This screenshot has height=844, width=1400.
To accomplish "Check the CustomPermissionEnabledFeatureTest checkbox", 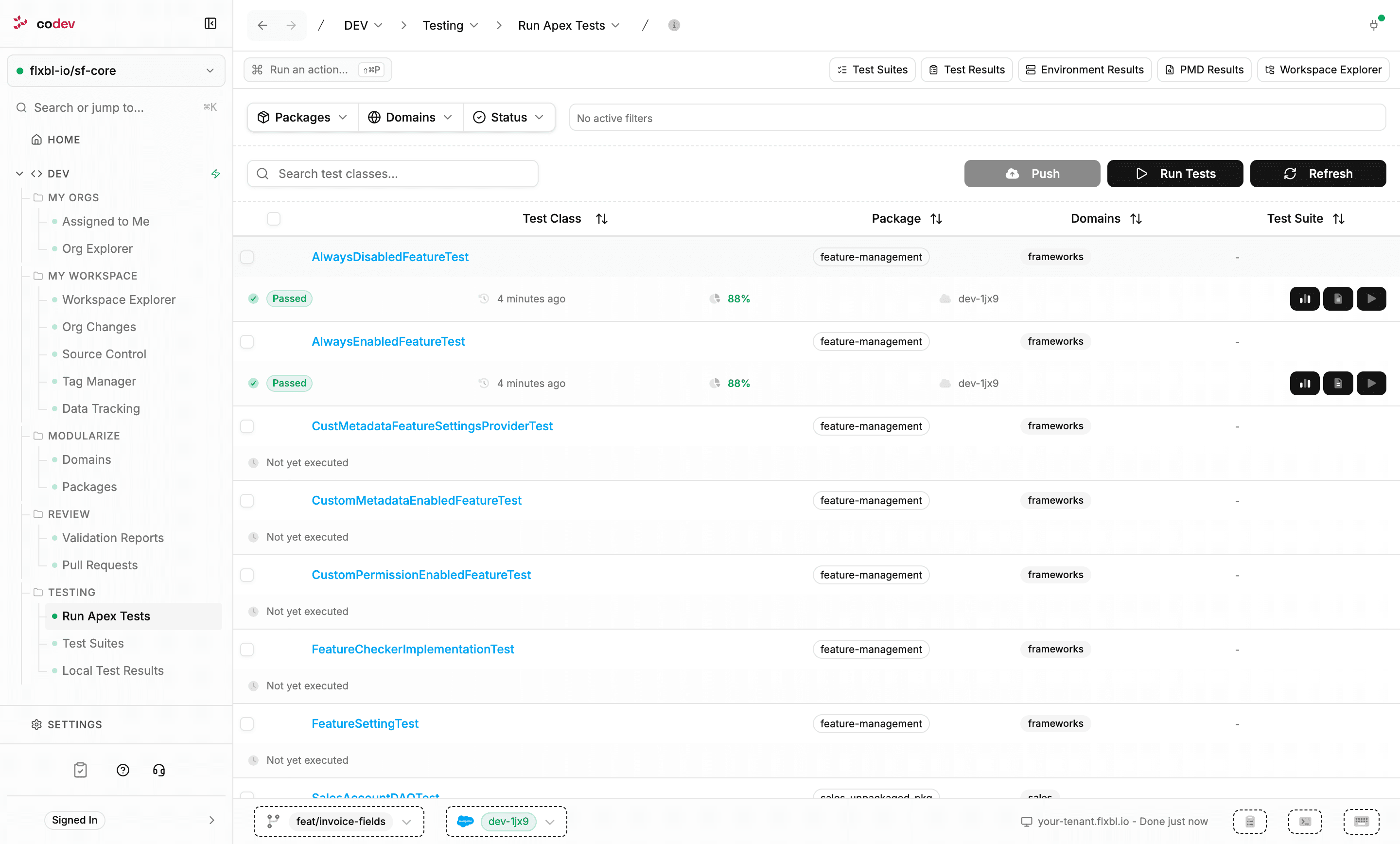I will pos(247,575).
